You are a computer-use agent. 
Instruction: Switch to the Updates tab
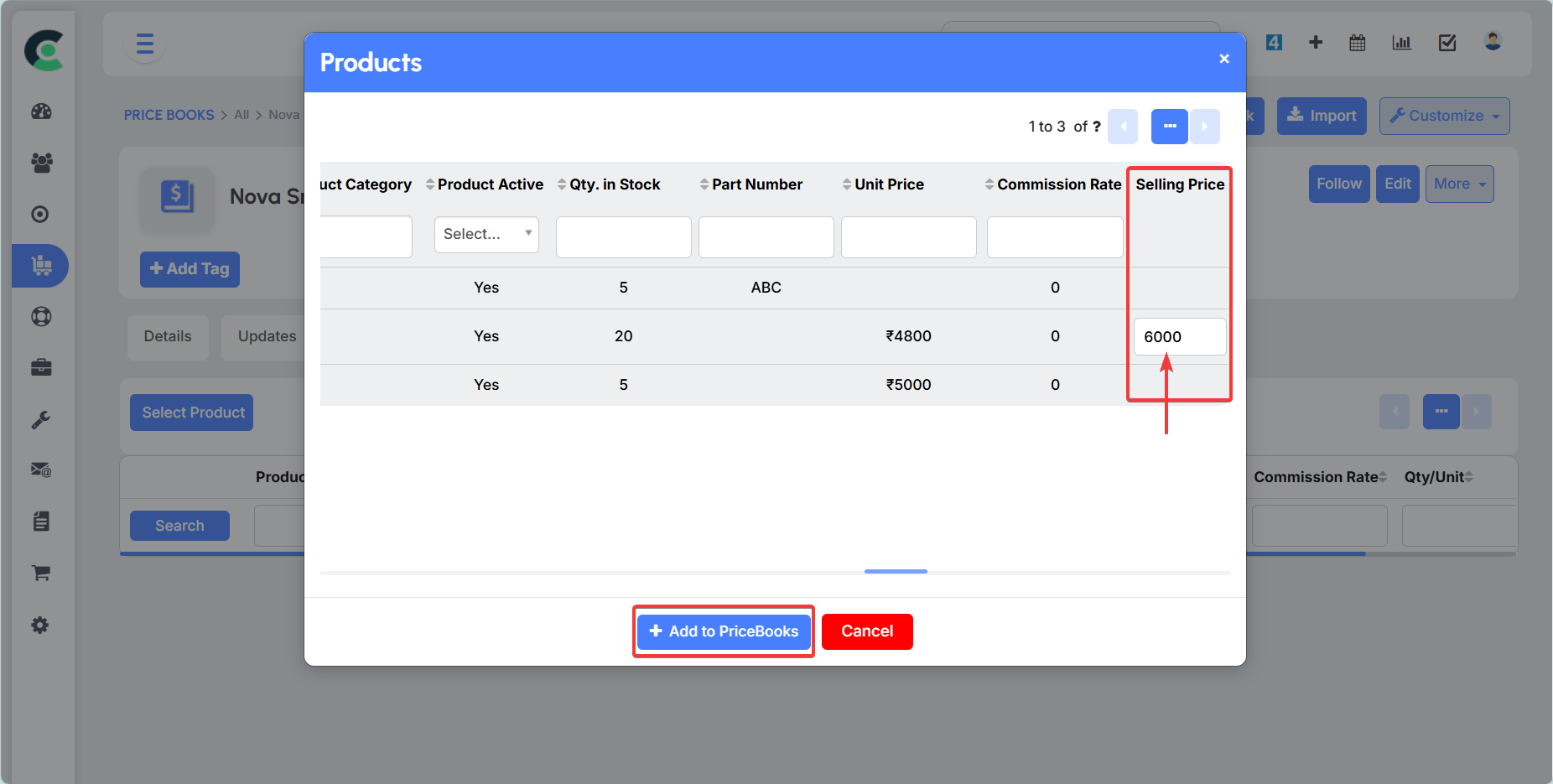[267, 336]
